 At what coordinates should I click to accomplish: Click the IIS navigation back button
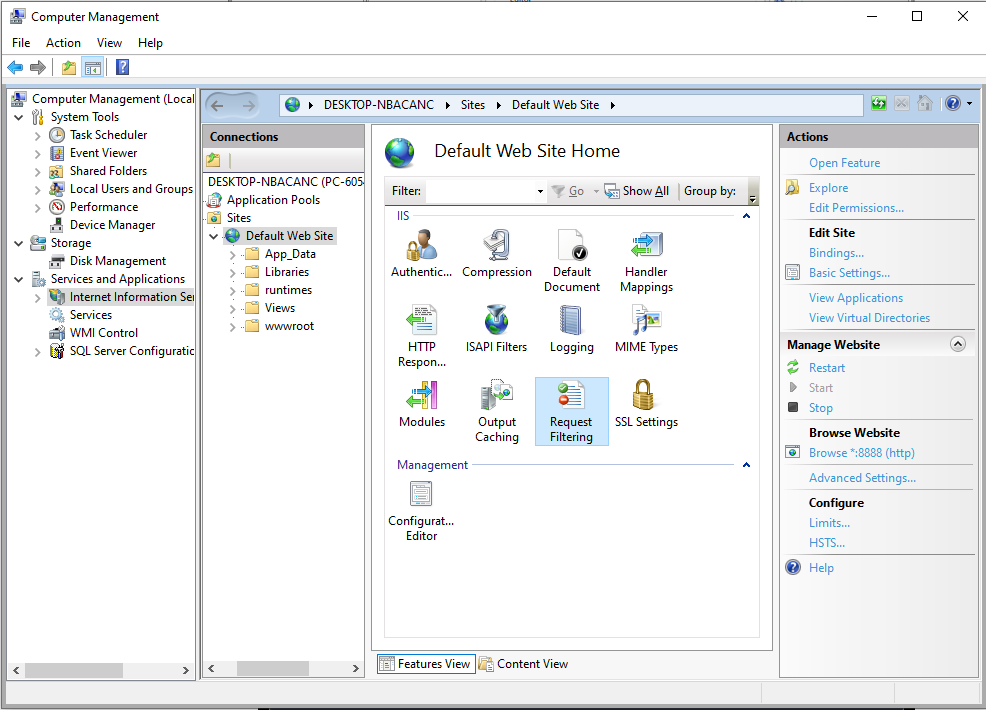[218, 105]
